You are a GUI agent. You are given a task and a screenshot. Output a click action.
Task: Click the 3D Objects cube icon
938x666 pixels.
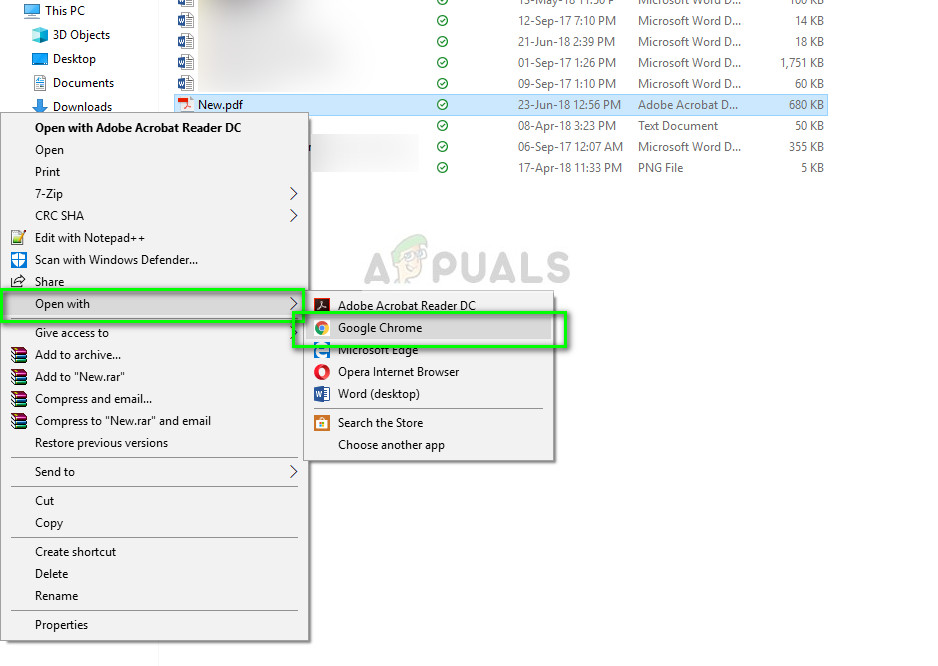pos(40,35)
